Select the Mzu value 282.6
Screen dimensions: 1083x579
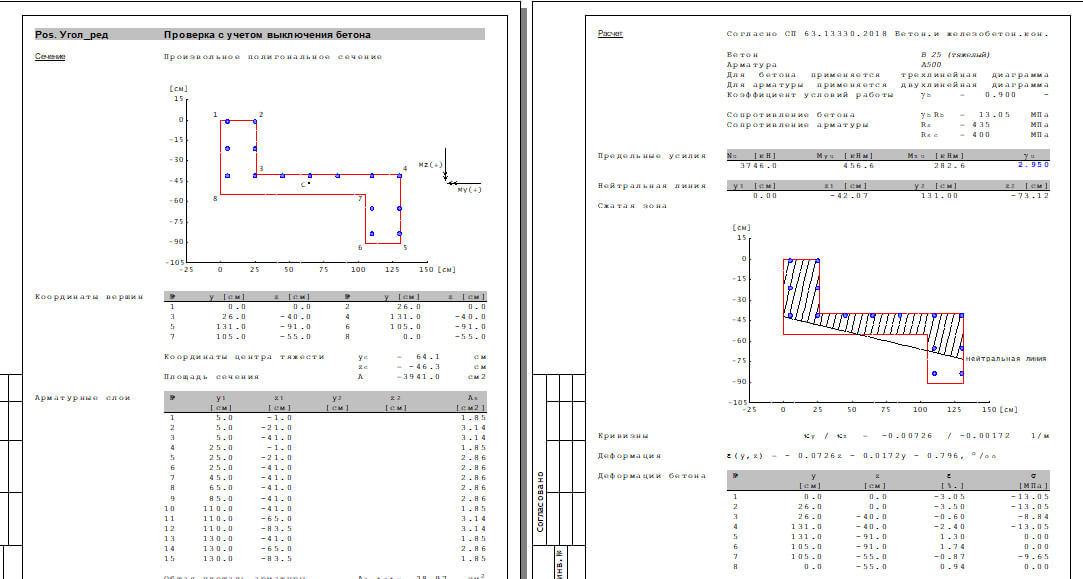(950, 166)
